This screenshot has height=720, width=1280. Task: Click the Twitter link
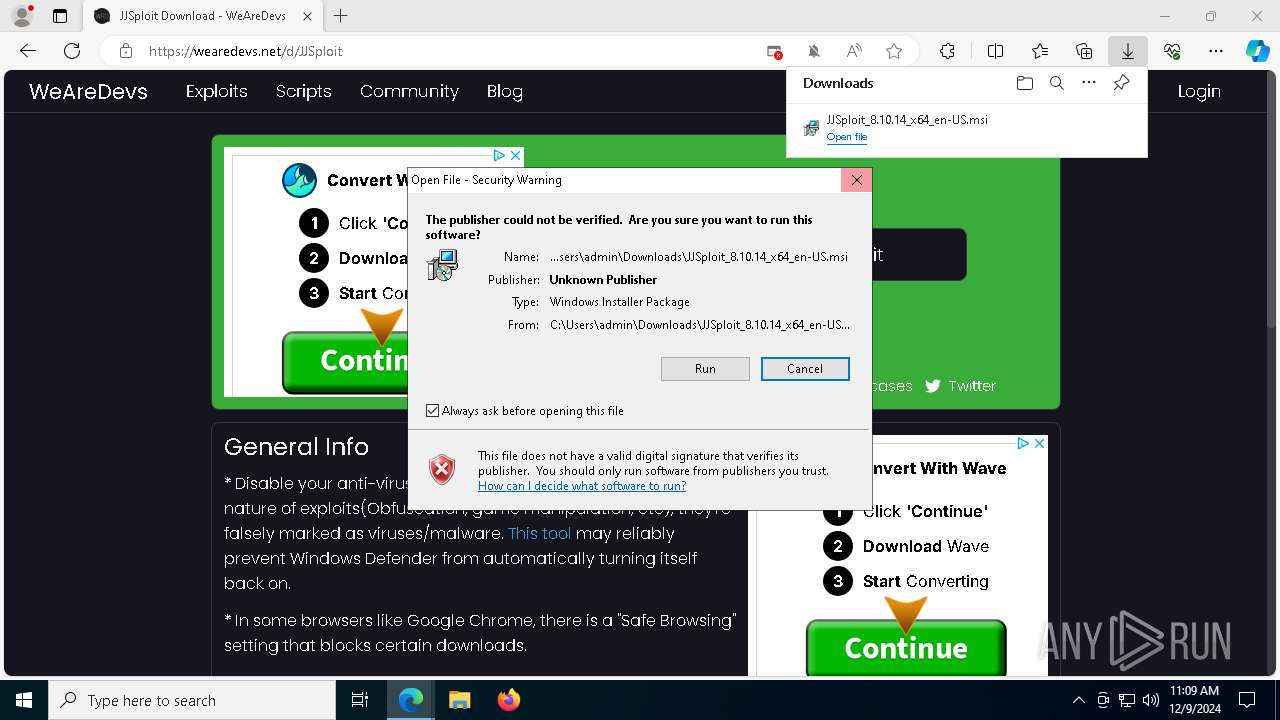click(x=960, y=386)
